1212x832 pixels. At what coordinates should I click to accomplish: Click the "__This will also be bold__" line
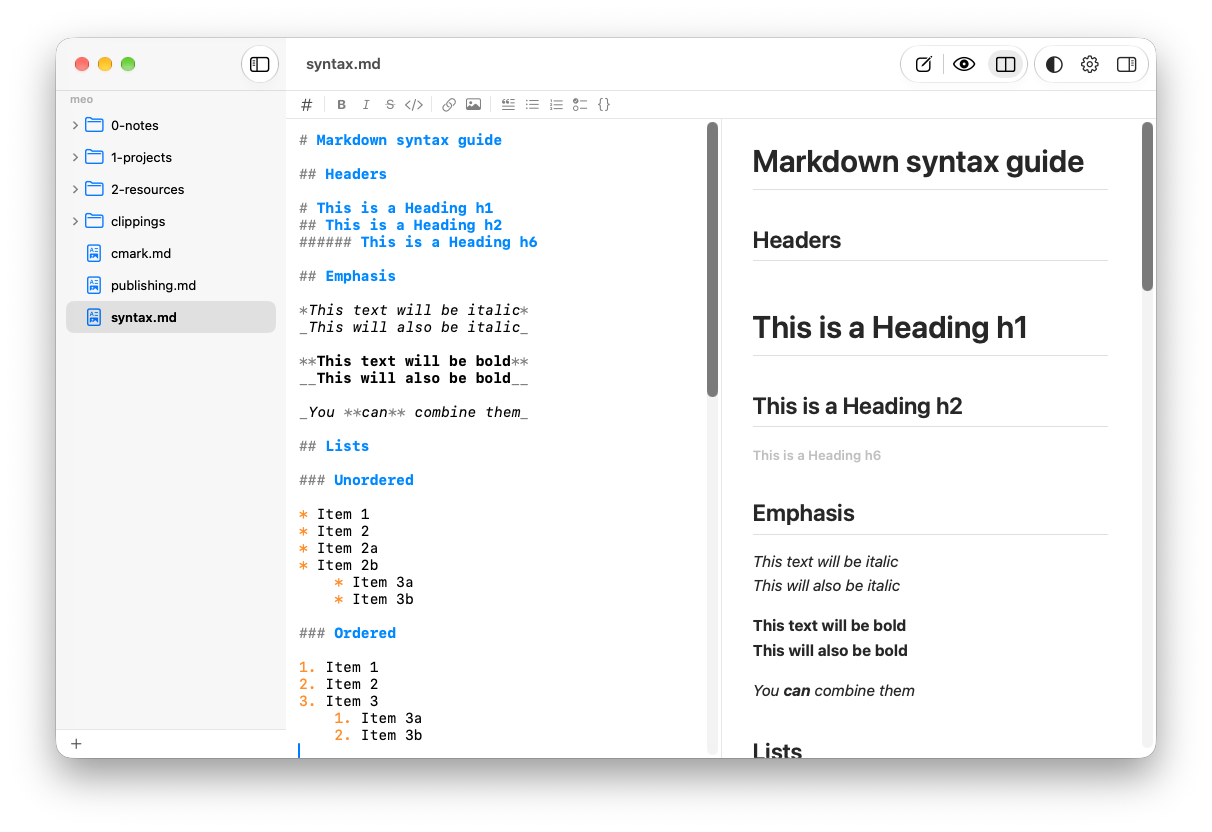point(414,378)
